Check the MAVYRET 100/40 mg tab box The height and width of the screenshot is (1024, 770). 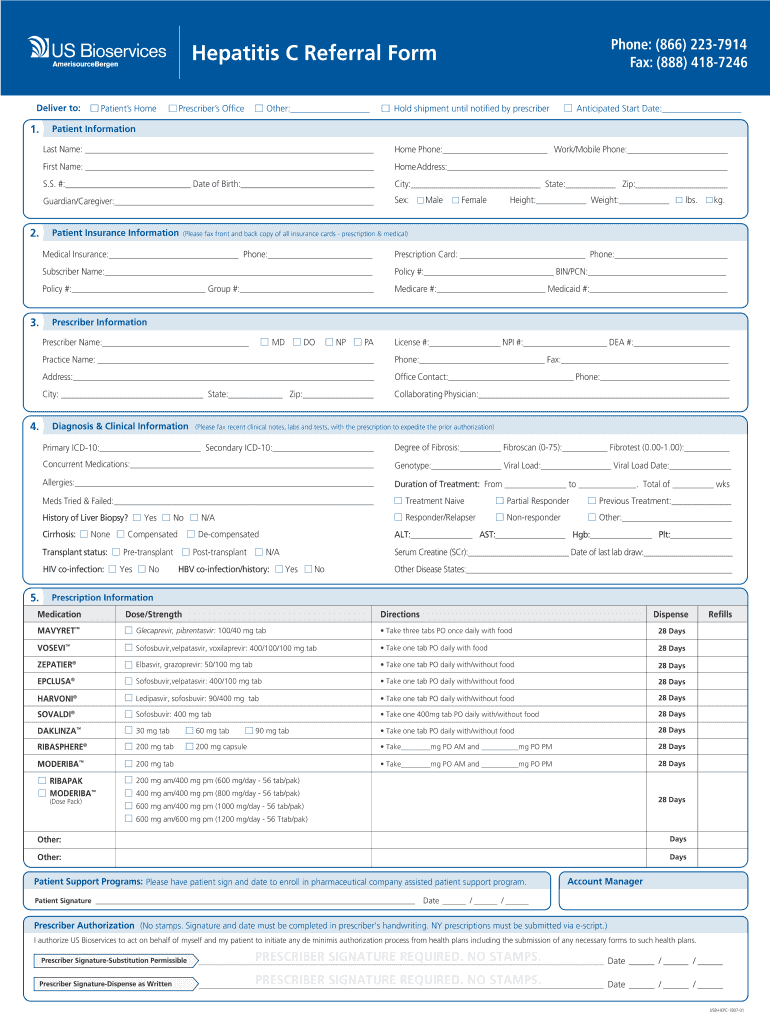coord(129,631)
